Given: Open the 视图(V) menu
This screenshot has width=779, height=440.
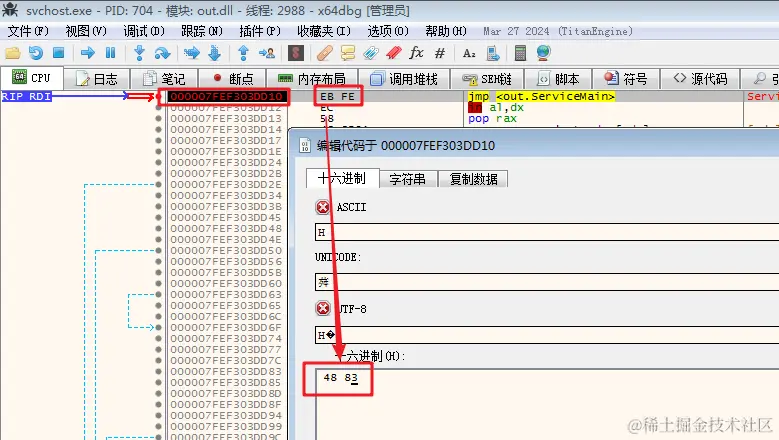Looking at the screenshot, I should tap(86, 31).
